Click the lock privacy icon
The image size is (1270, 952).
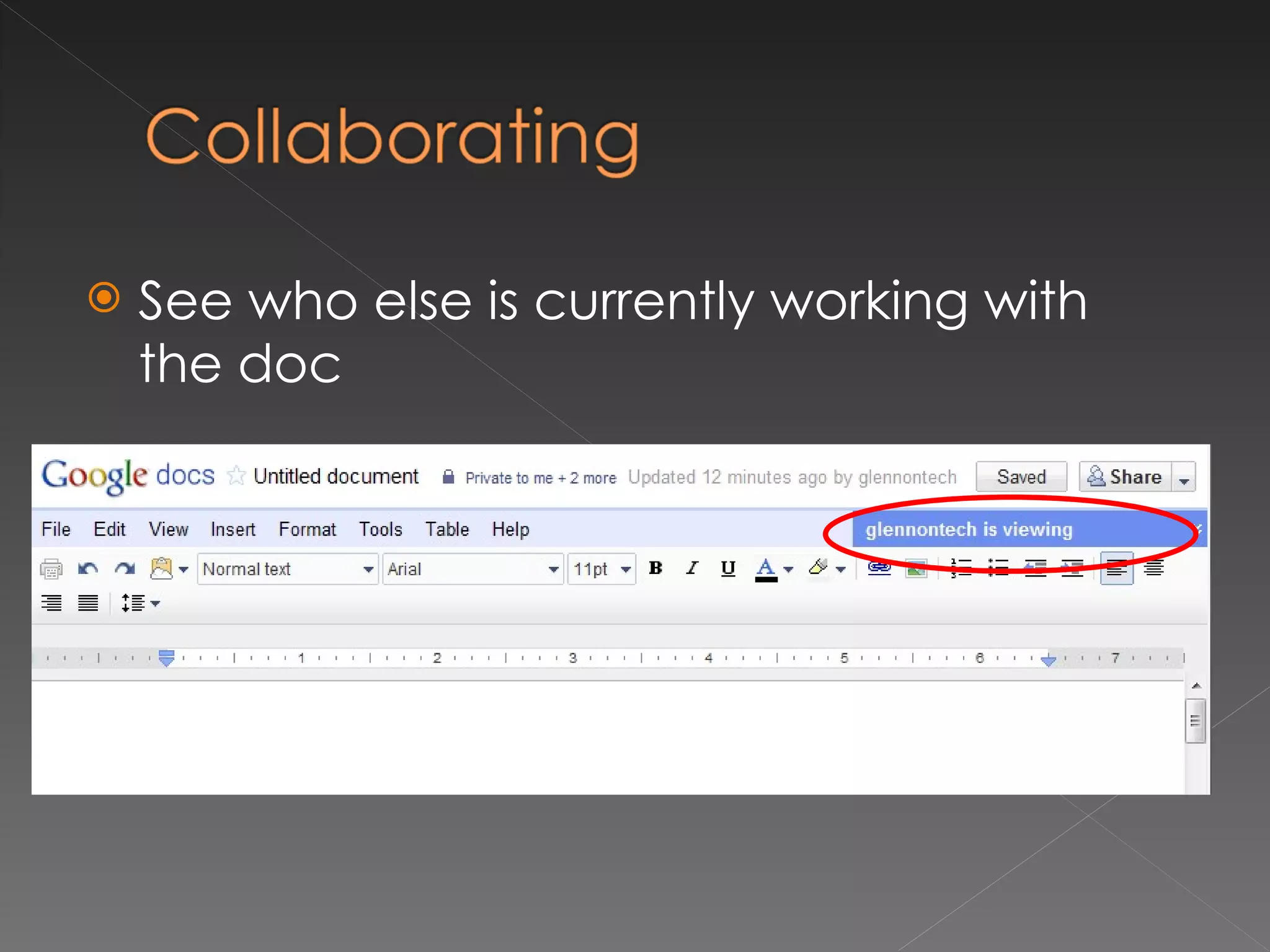point(448,477)
